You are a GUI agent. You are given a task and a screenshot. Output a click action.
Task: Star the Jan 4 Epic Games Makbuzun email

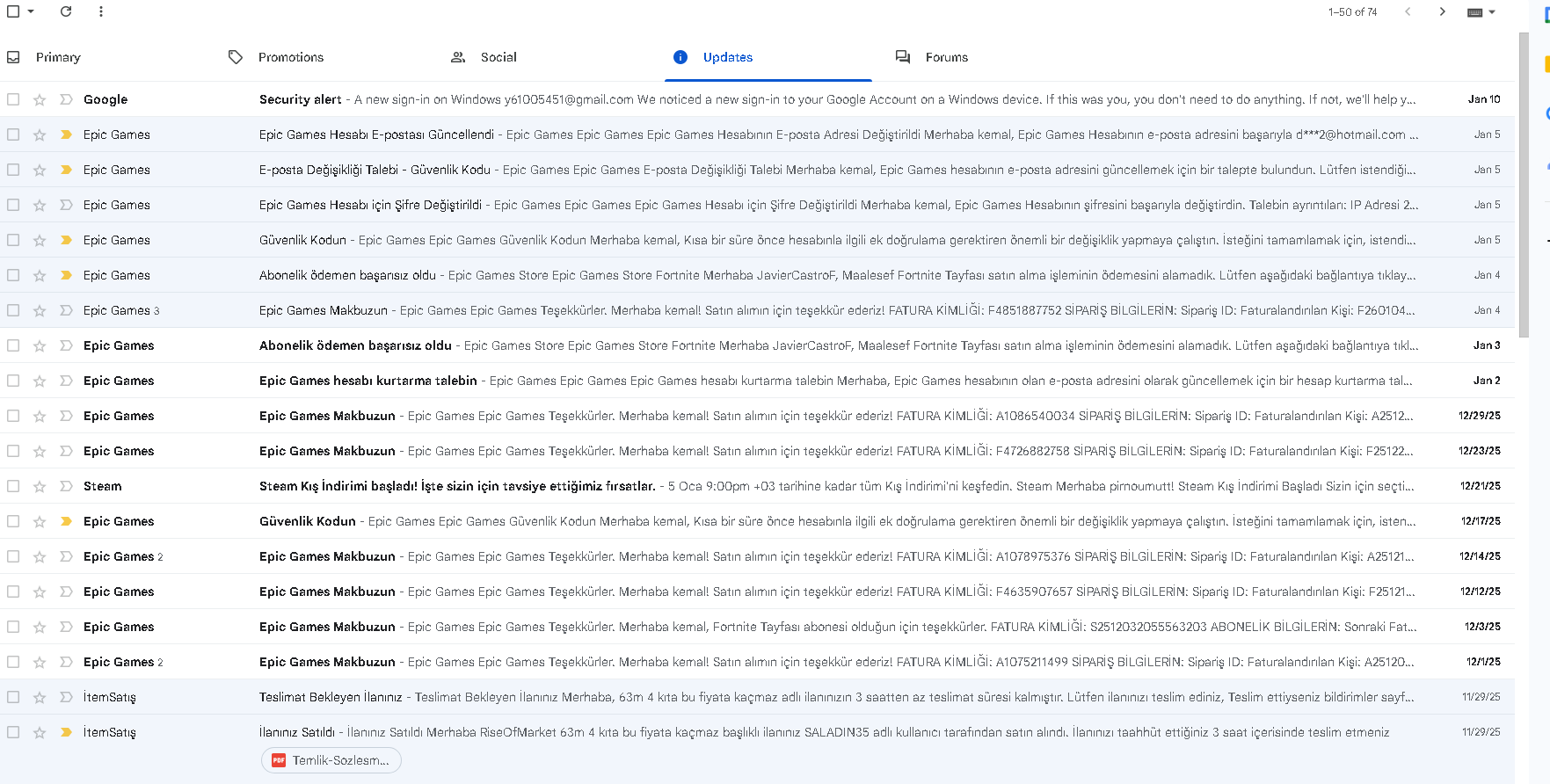coord(40,310)
